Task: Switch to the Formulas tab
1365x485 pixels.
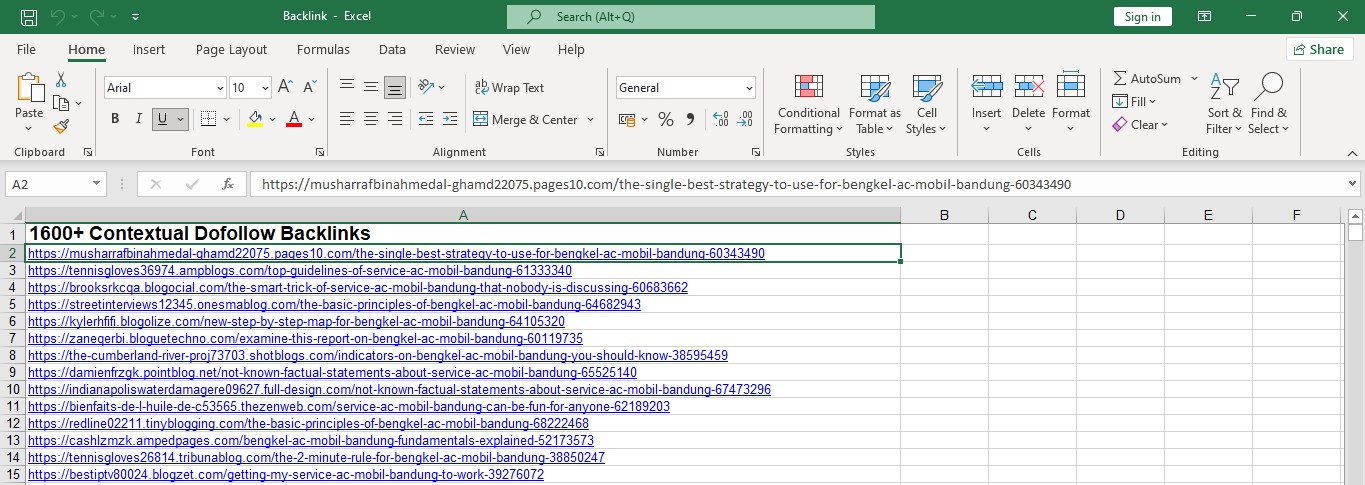Action: 323,49
